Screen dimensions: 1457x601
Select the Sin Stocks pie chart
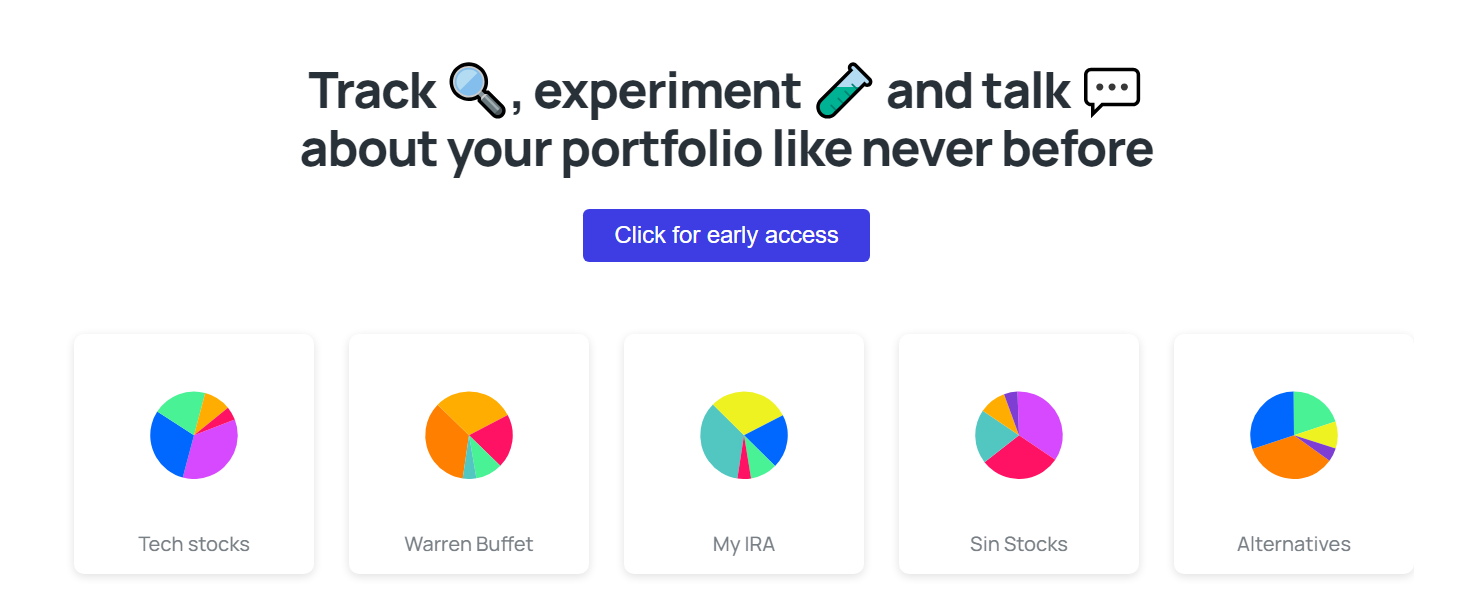1019,435
